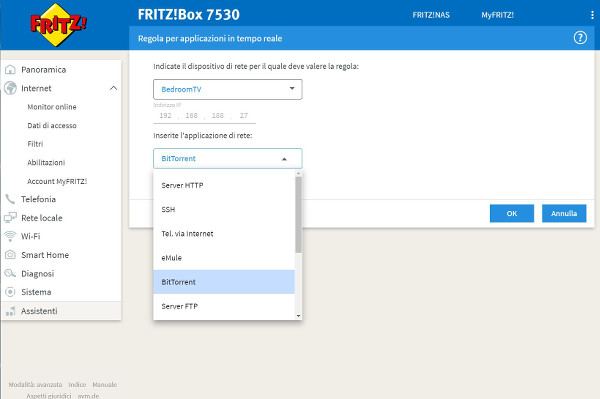Click the Diagnosi magnifier icon
This screenshot has width=600, height=399.
pos(10,273)
